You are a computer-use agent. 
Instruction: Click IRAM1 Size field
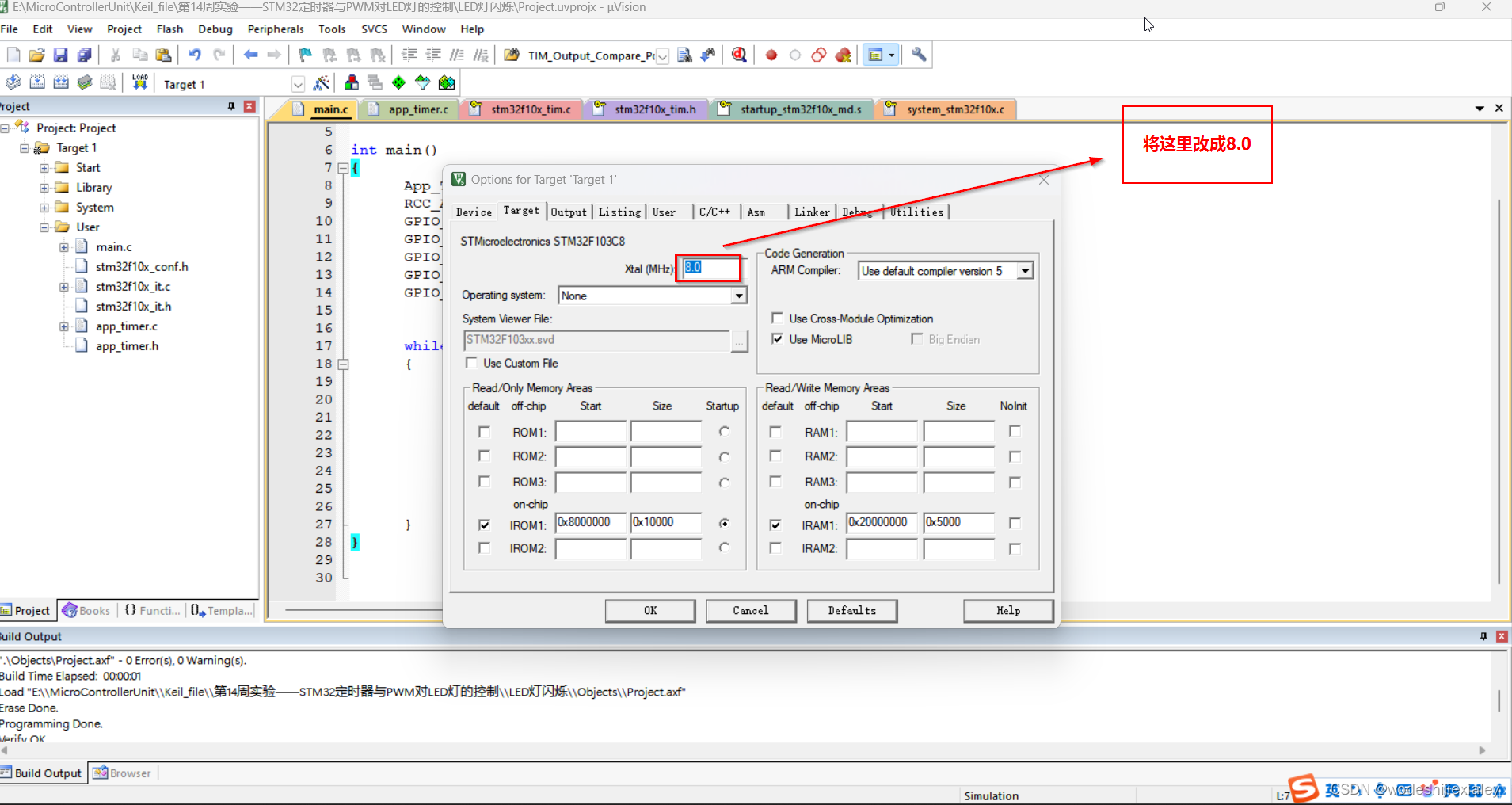pos(958,523)
